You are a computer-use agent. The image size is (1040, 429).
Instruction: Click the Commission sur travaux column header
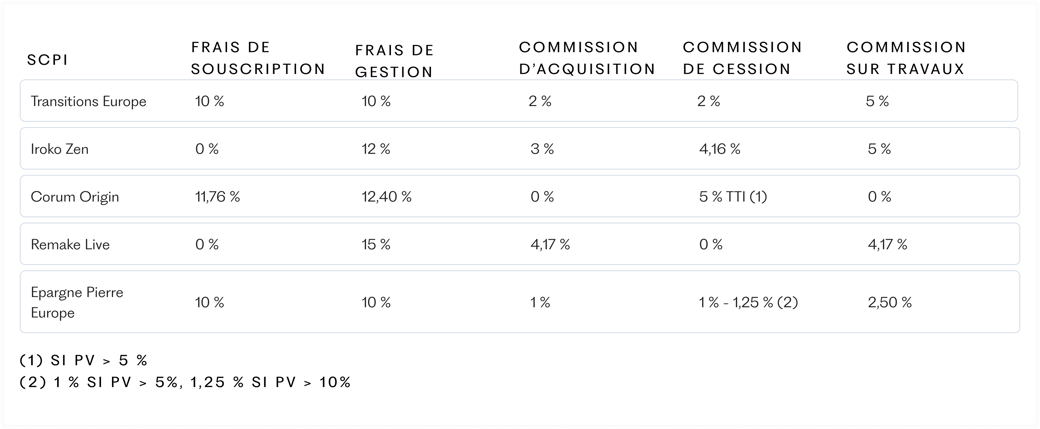coord(906,58)
